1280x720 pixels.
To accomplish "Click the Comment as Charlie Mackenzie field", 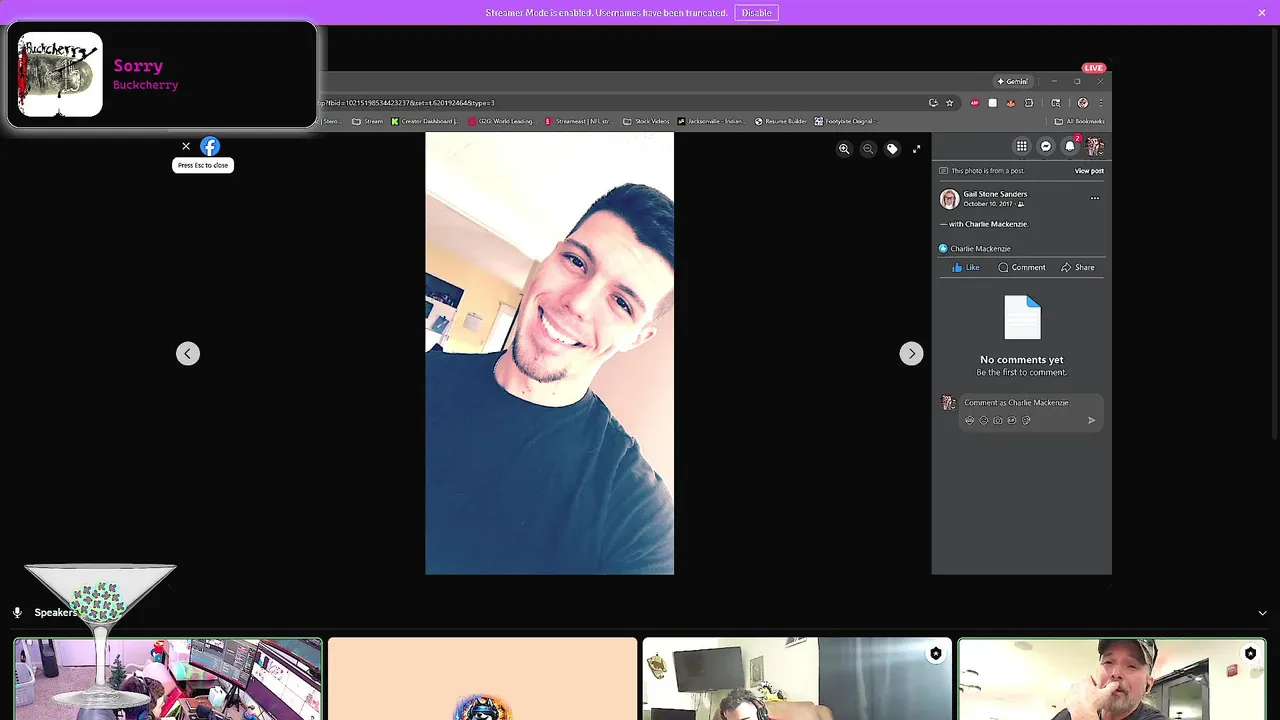I will [x=1032, y=403].
